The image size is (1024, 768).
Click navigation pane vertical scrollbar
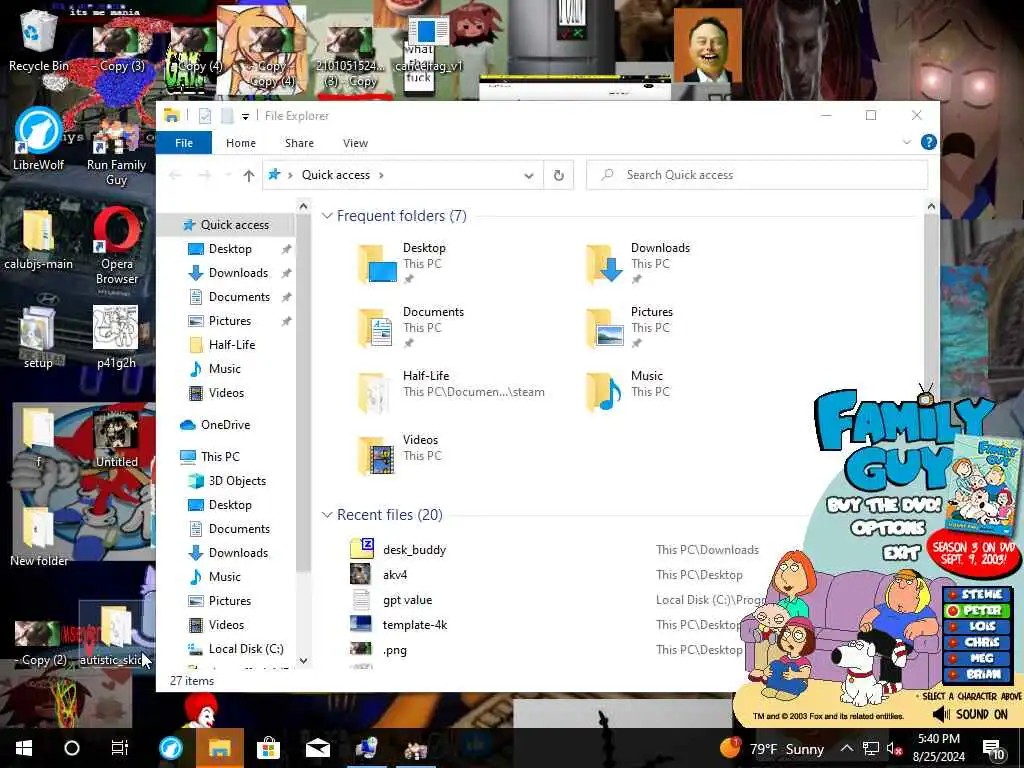click(x=303, y=392)
